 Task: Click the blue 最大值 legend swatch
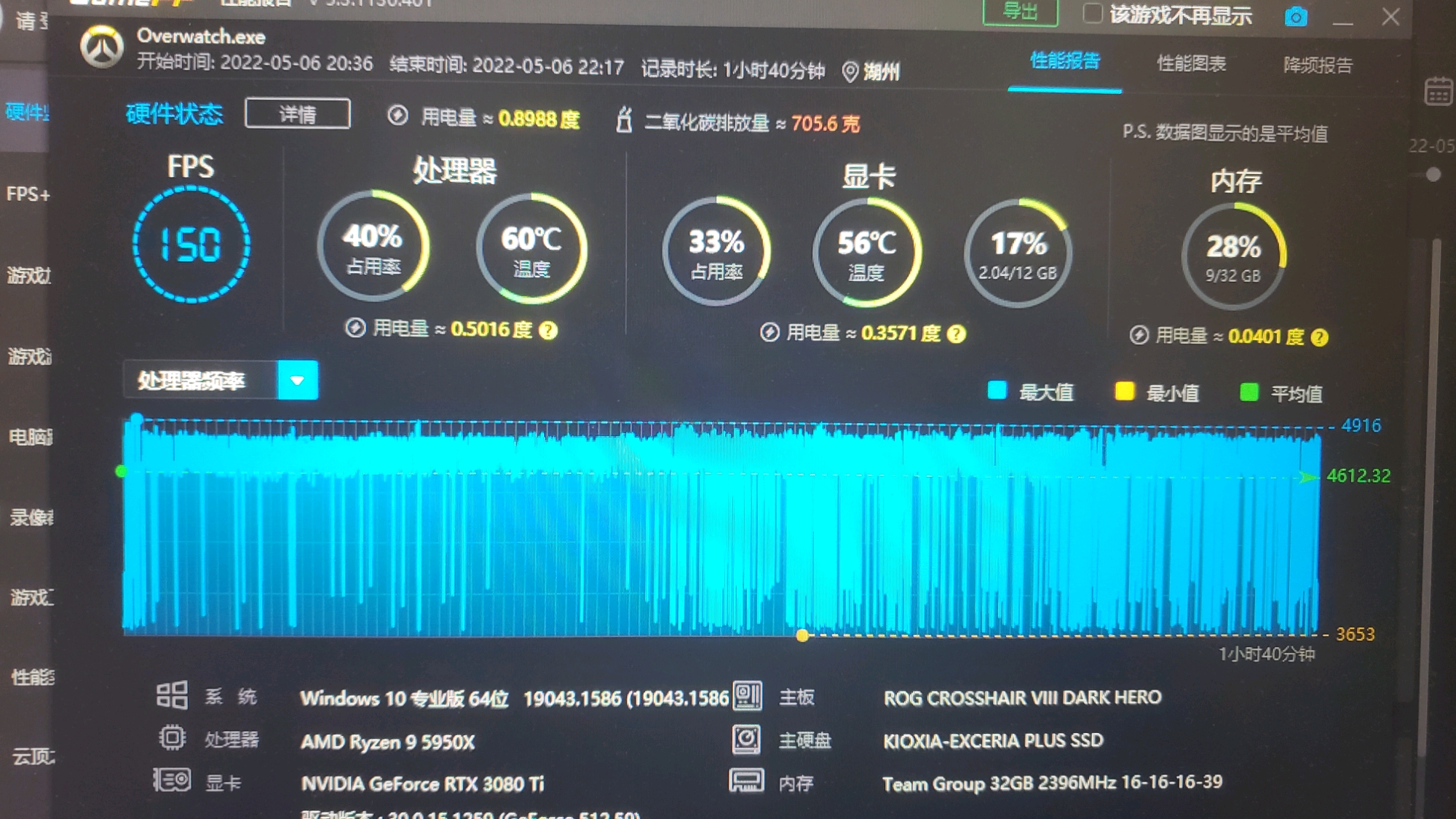(997, 391)
